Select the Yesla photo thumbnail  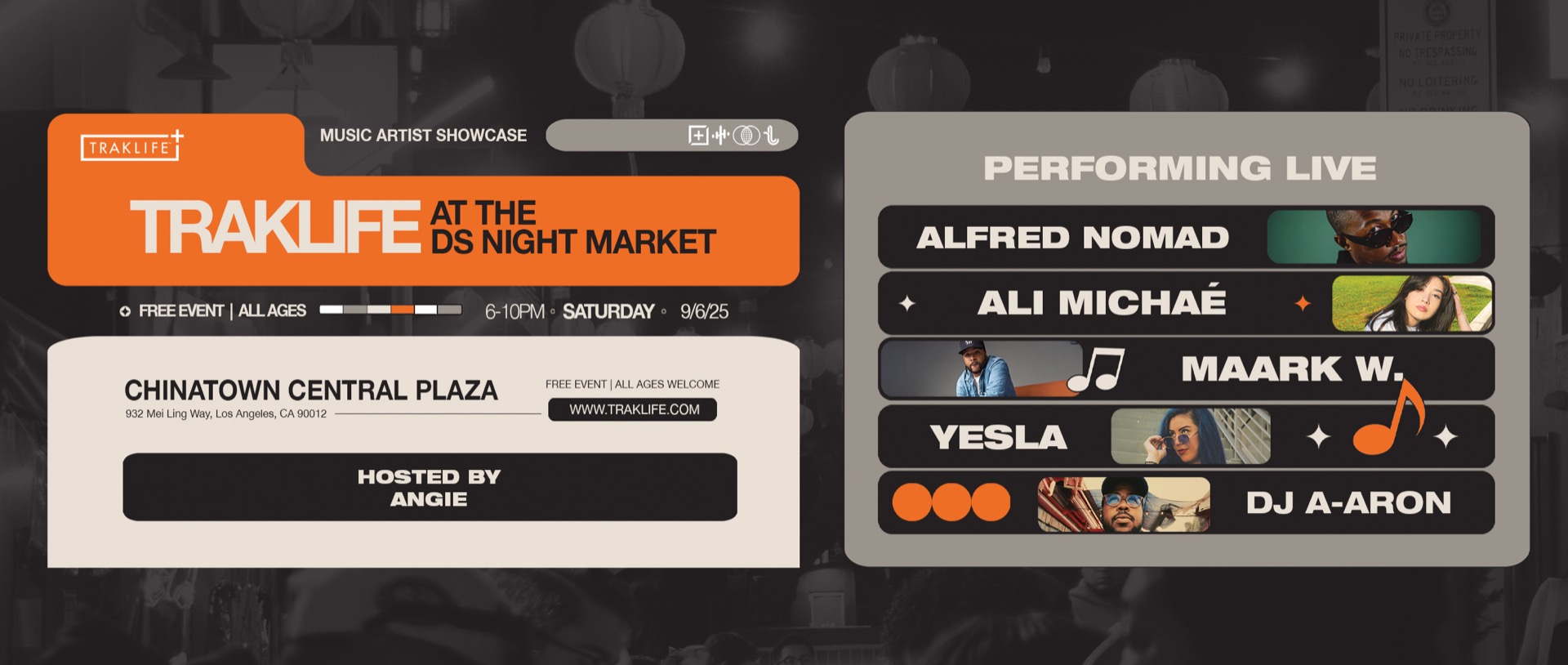(x=1191, y=436)
